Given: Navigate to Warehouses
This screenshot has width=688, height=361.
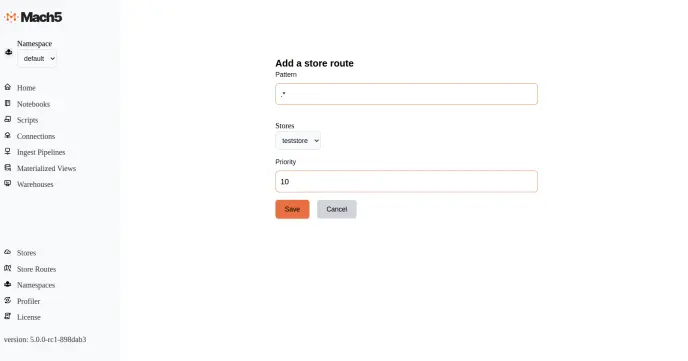Looking at the screenshot, I should click(35, 184).
